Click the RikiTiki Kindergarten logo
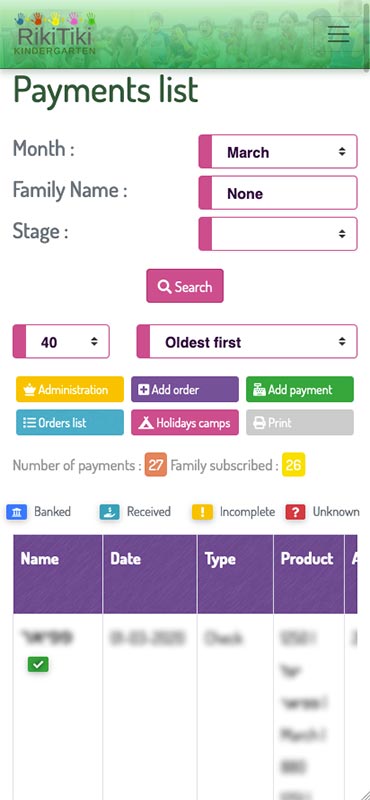This screenshot has width=370, height=800. click(x=55, y=34)
